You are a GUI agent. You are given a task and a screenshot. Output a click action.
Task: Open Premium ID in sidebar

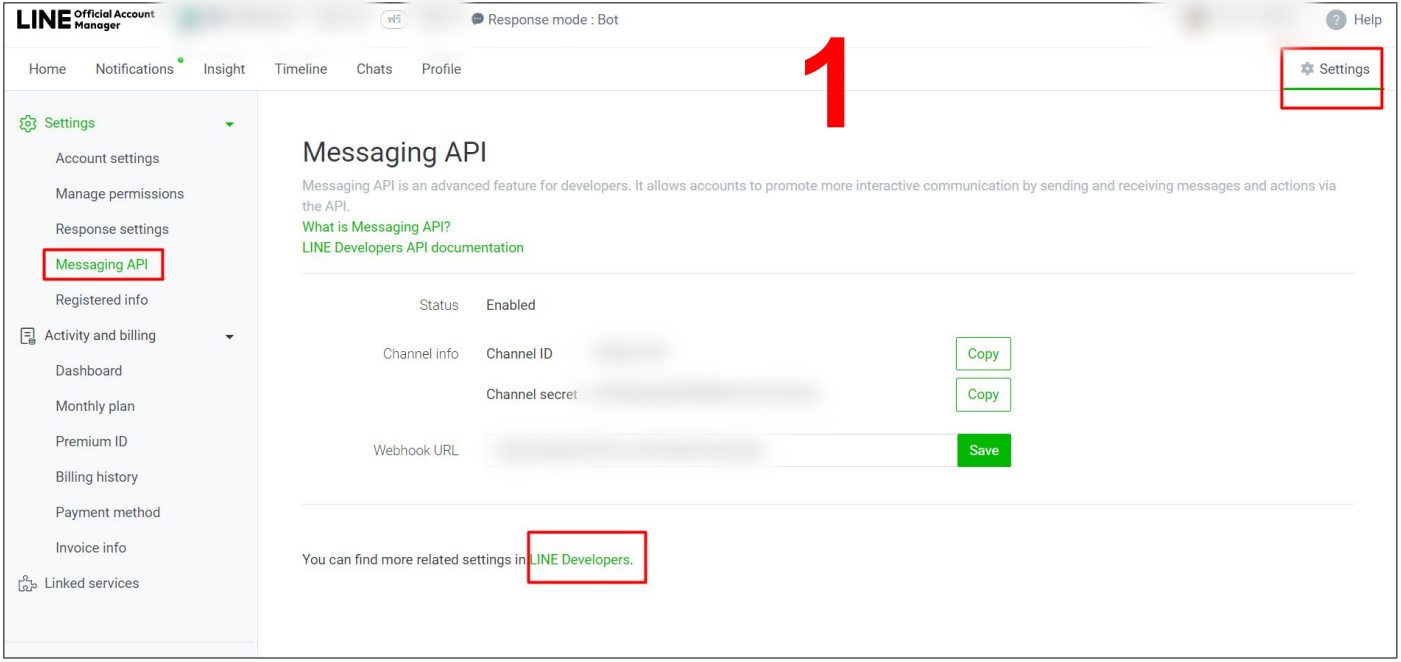point(91,442)
